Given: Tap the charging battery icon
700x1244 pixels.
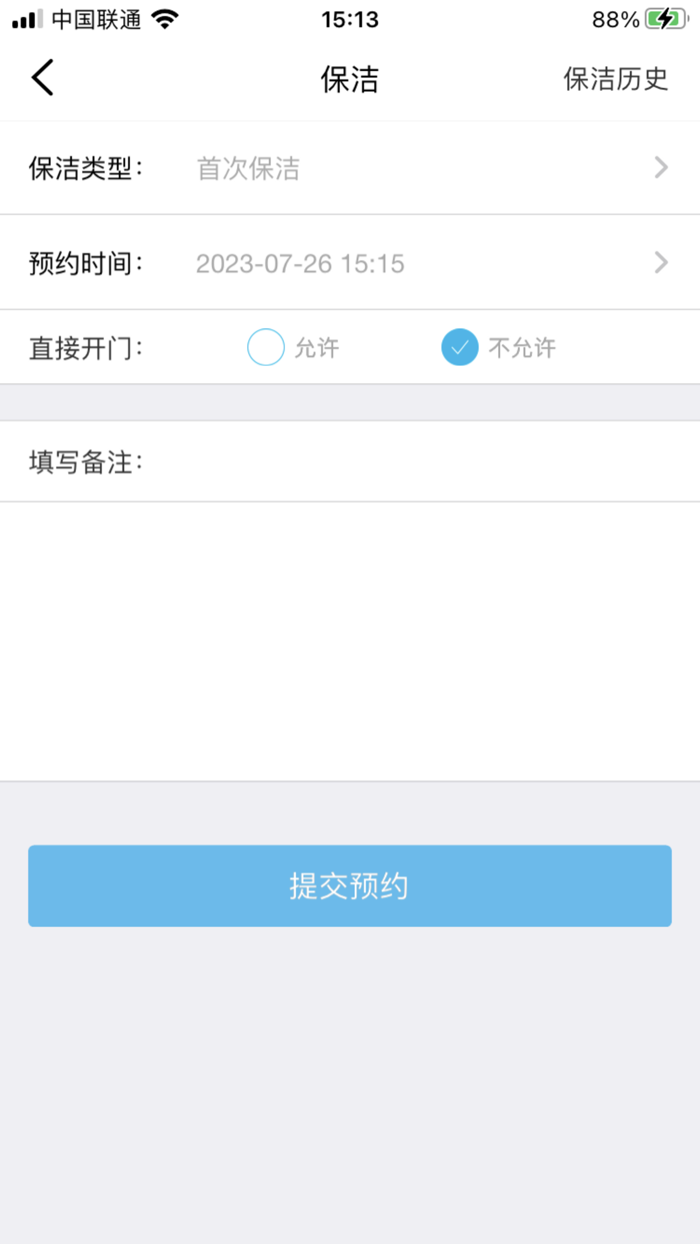Looking at the screenshot, I should [x=666, y=17].
